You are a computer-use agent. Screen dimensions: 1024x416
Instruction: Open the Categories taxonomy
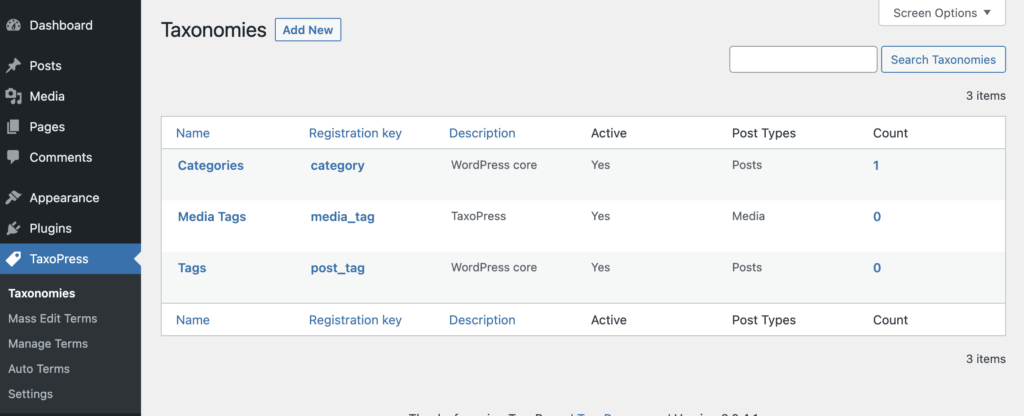[x=210, y=166]
